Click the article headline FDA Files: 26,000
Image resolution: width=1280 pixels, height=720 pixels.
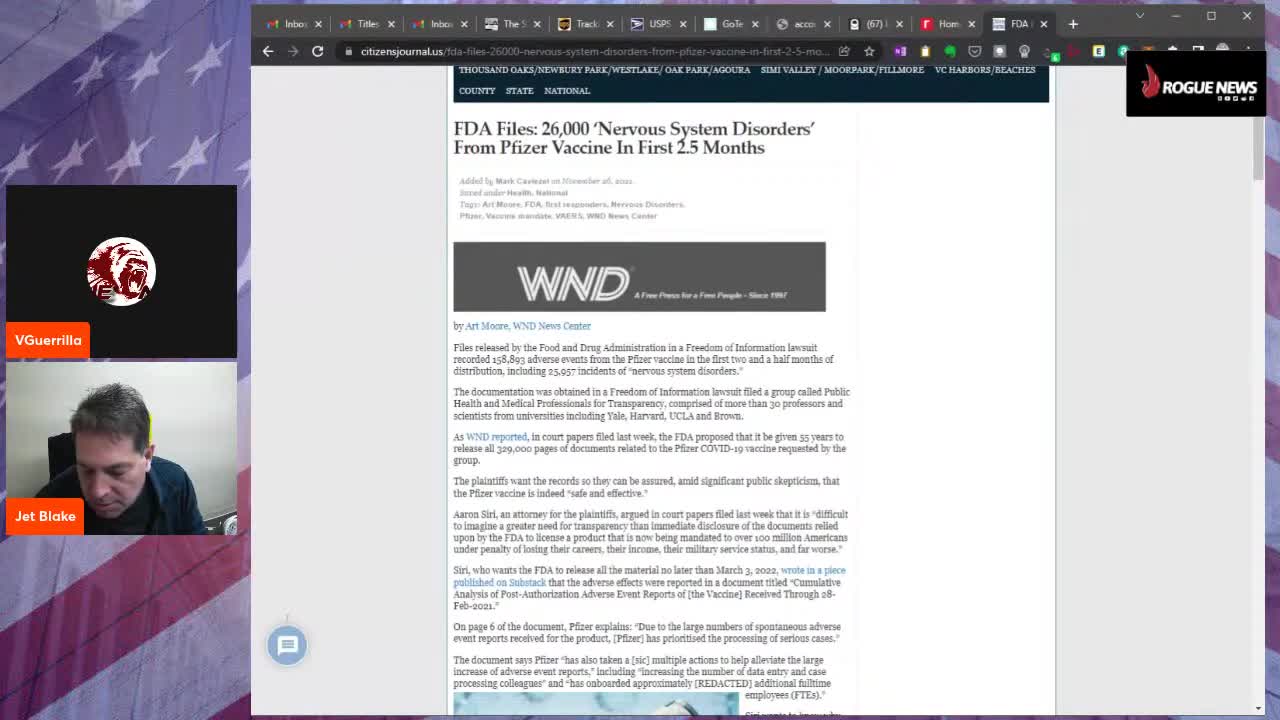coord(634,138)
